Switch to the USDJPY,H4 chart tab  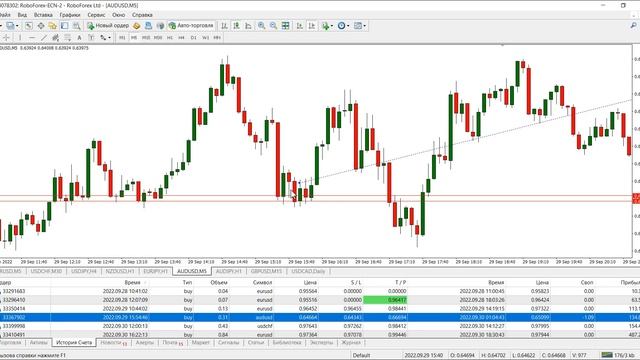[84, 271]
